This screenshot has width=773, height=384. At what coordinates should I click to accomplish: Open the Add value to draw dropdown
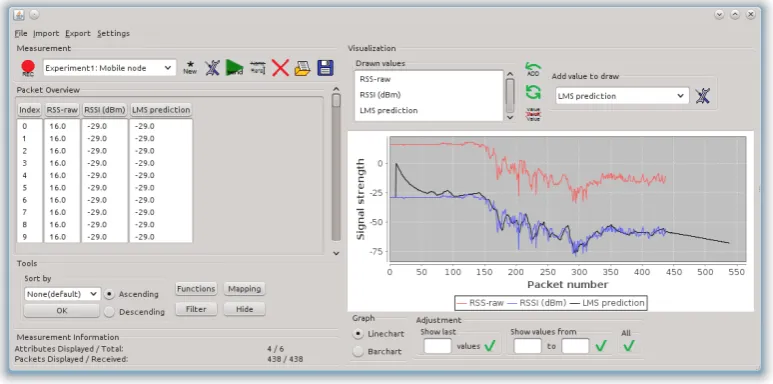coord(622,96)
